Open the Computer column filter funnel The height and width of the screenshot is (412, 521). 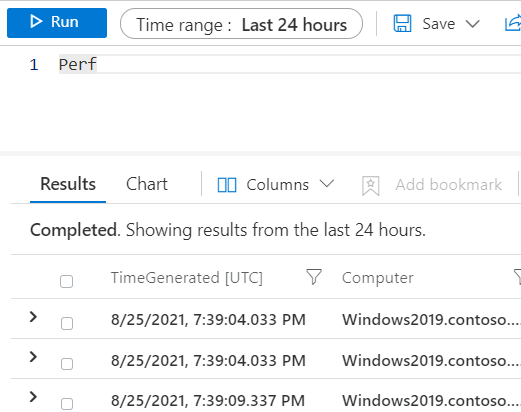(x=518, y=277)
